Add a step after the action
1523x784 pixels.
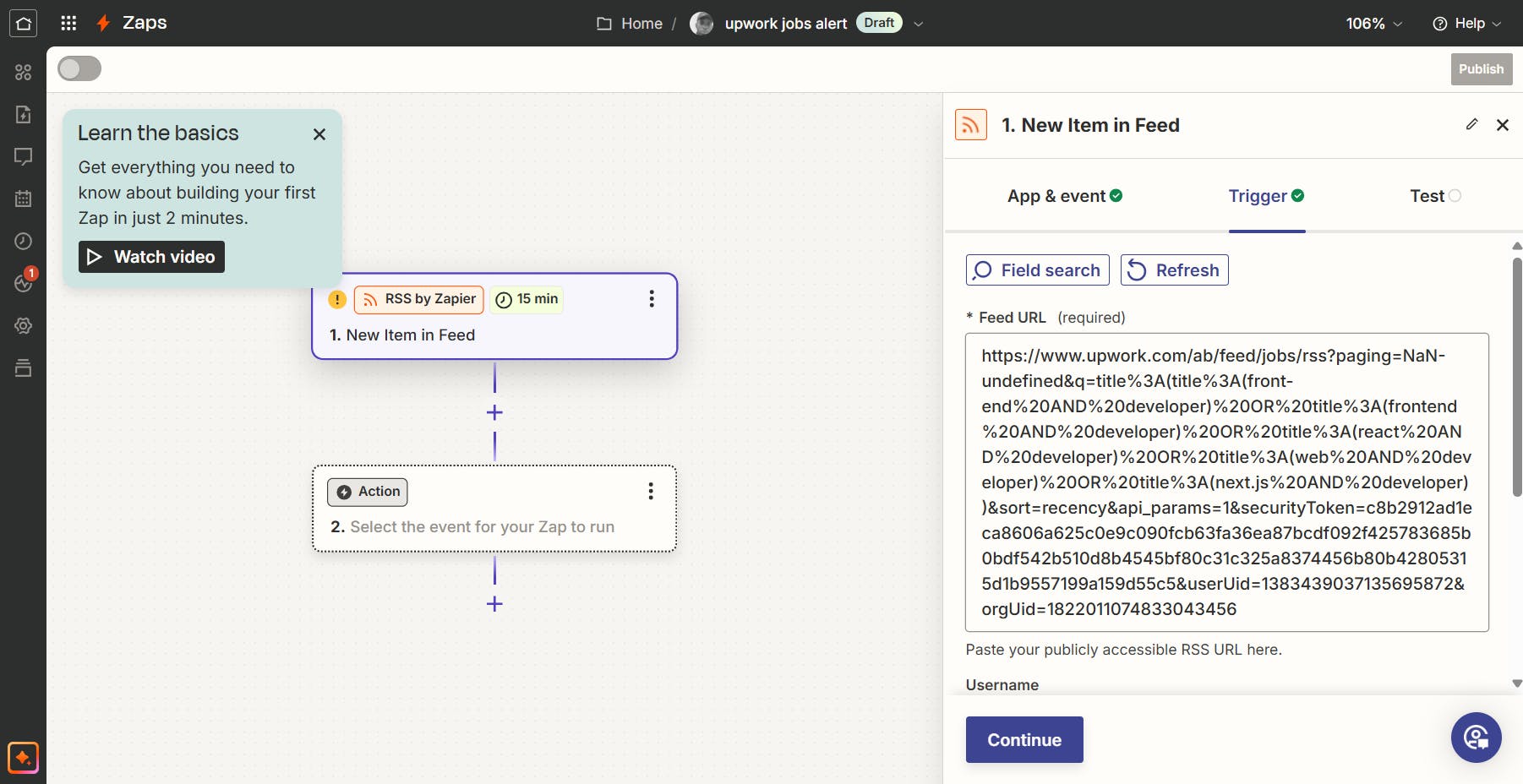pyautogui.click(x=495, y=604)
